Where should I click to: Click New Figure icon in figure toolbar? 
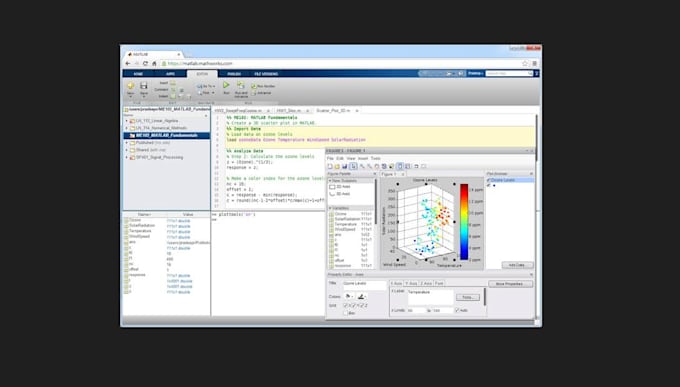[x=330, y=166]
